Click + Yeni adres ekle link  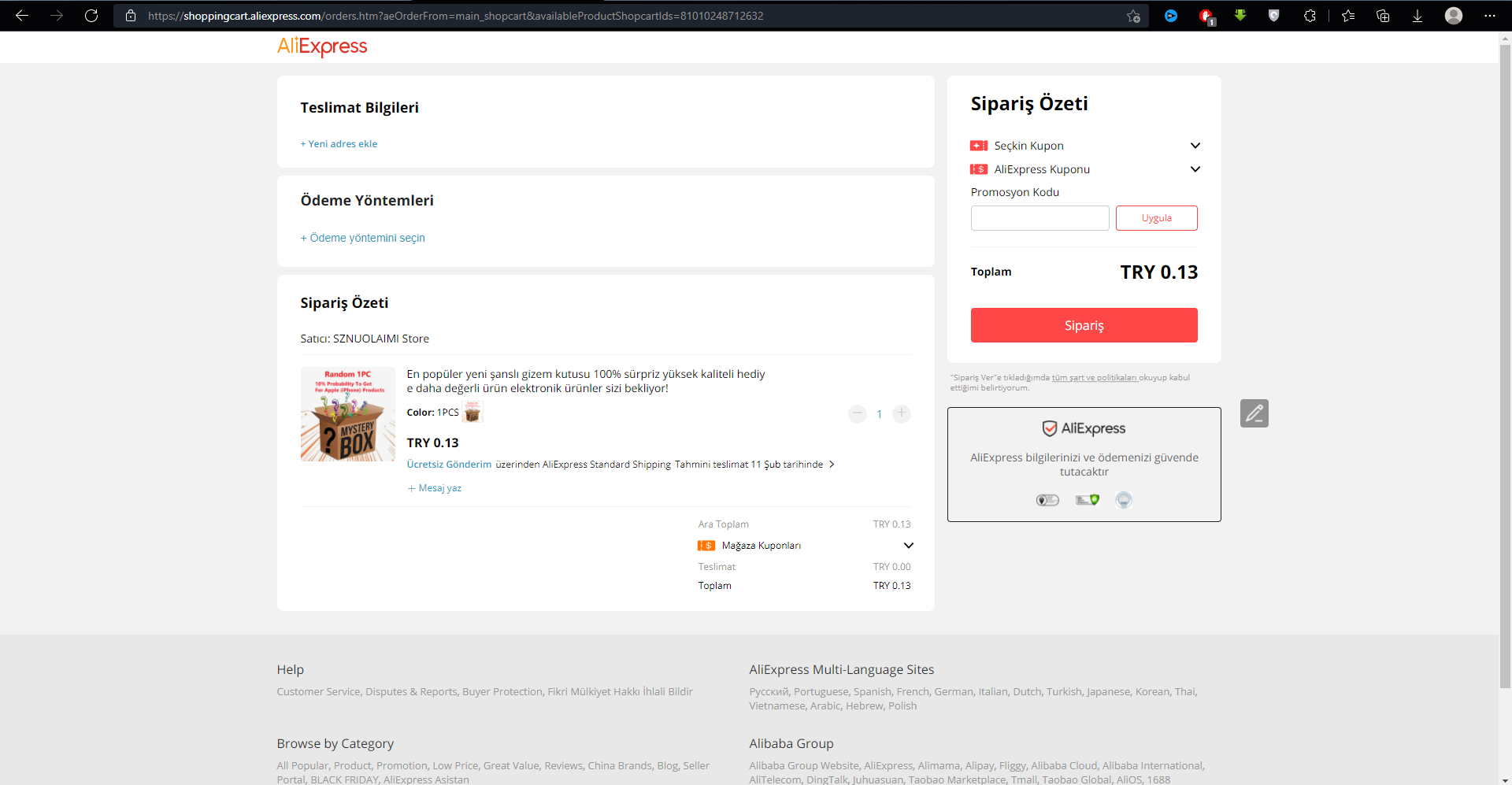pyautogui.click(x=339, y=144)
